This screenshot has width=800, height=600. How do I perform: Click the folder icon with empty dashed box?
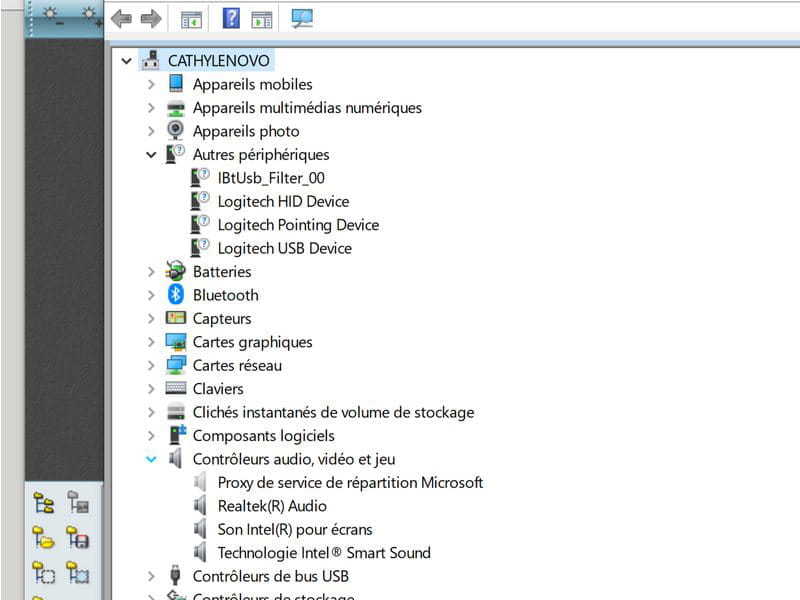click(x=44, y=572)
